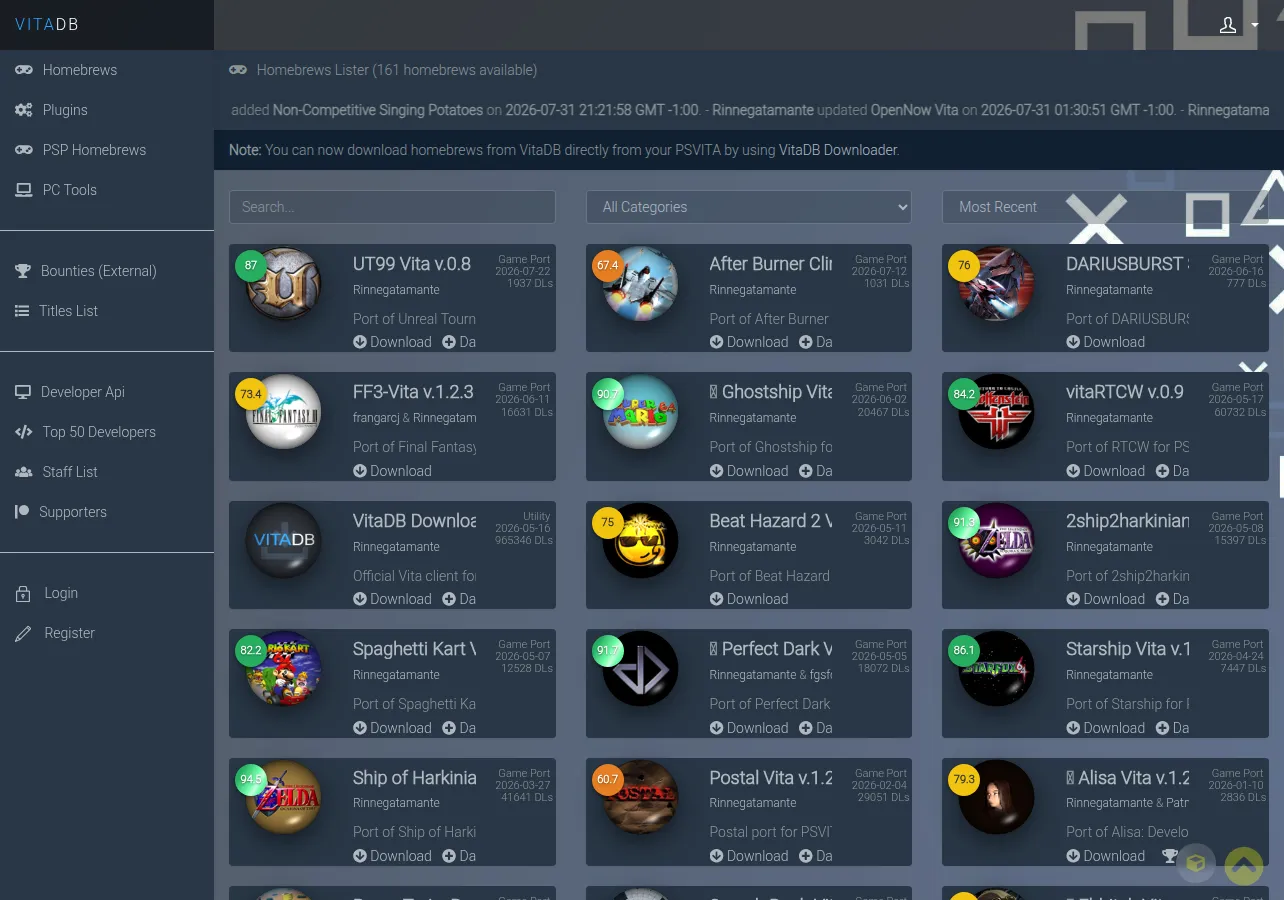Expand the user menu caret in the header
Screen dimensions: 1284x900
(1254, 26)
